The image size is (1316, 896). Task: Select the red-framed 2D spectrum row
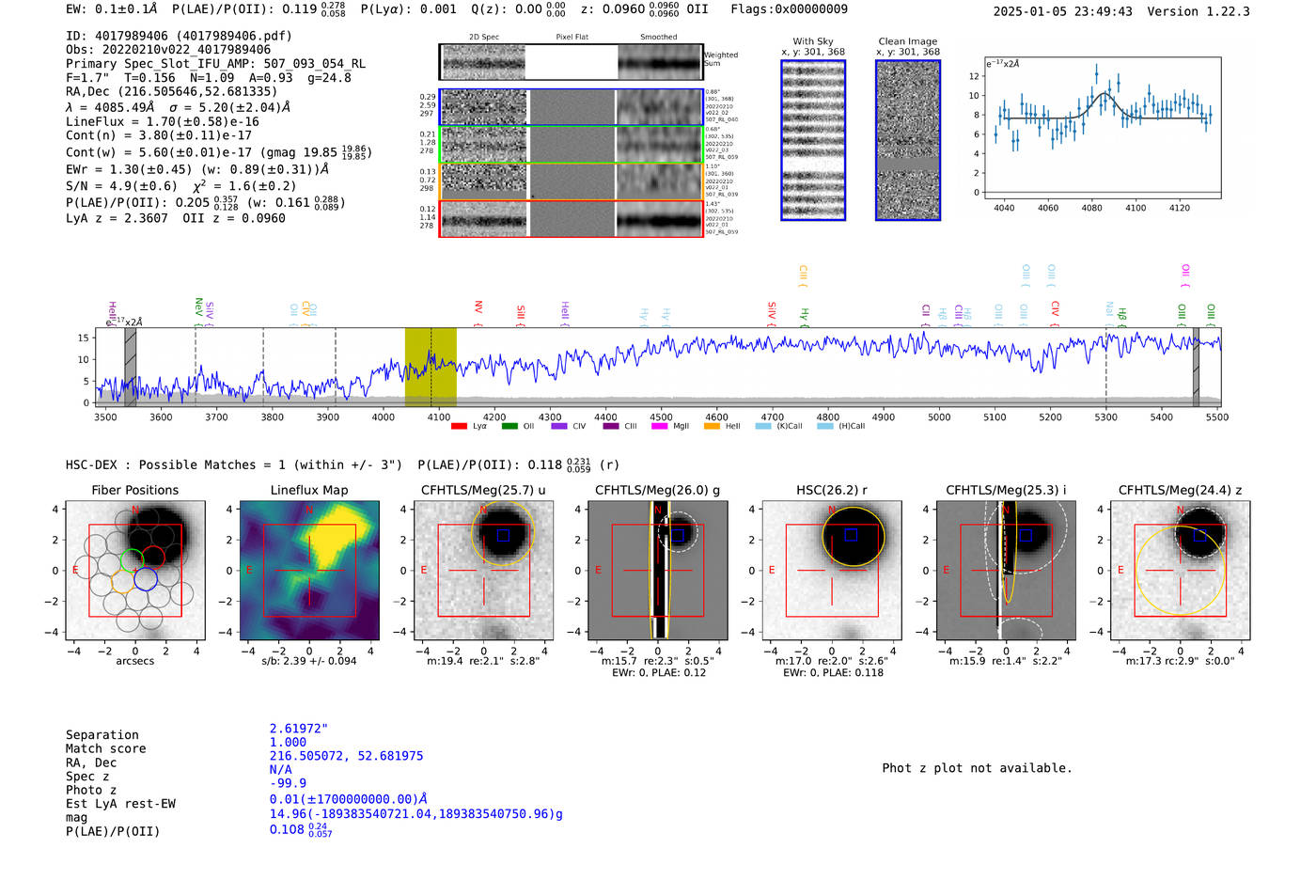(x=572, y=219)
